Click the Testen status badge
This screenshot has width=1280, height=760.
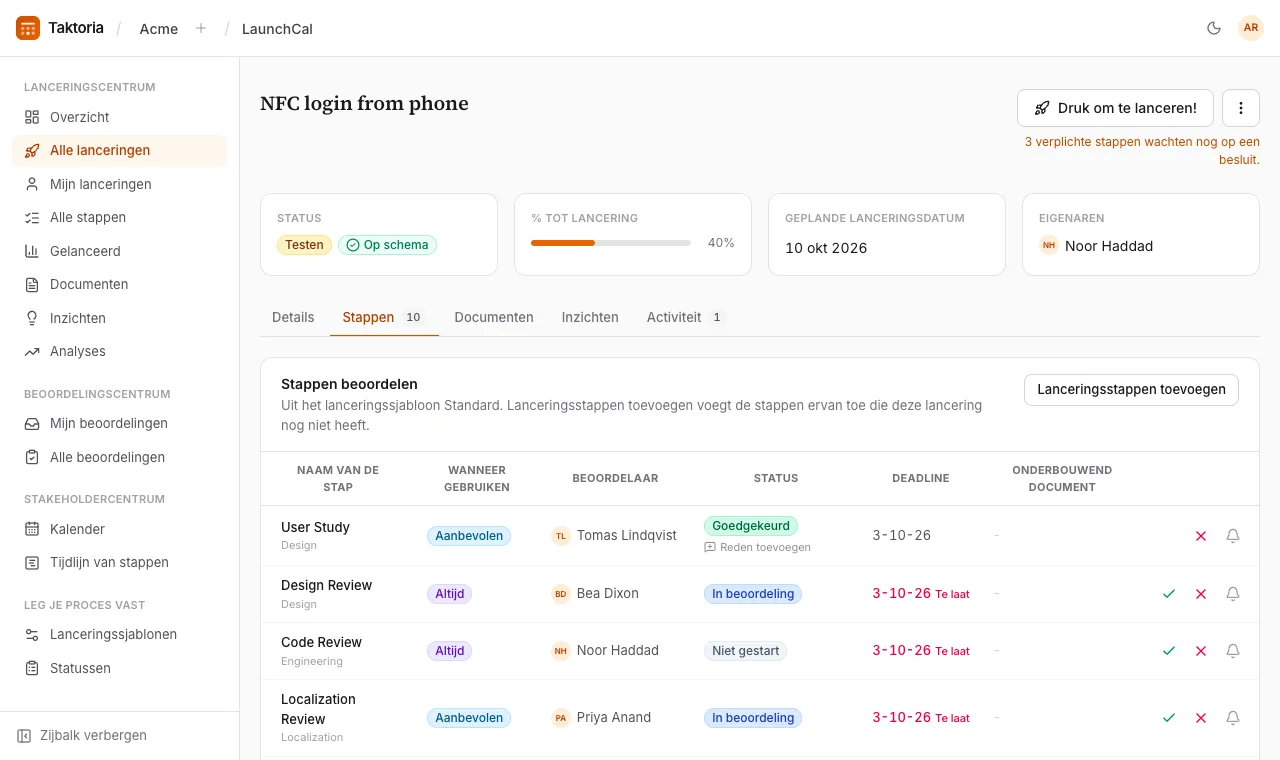(x=304, y=245)
